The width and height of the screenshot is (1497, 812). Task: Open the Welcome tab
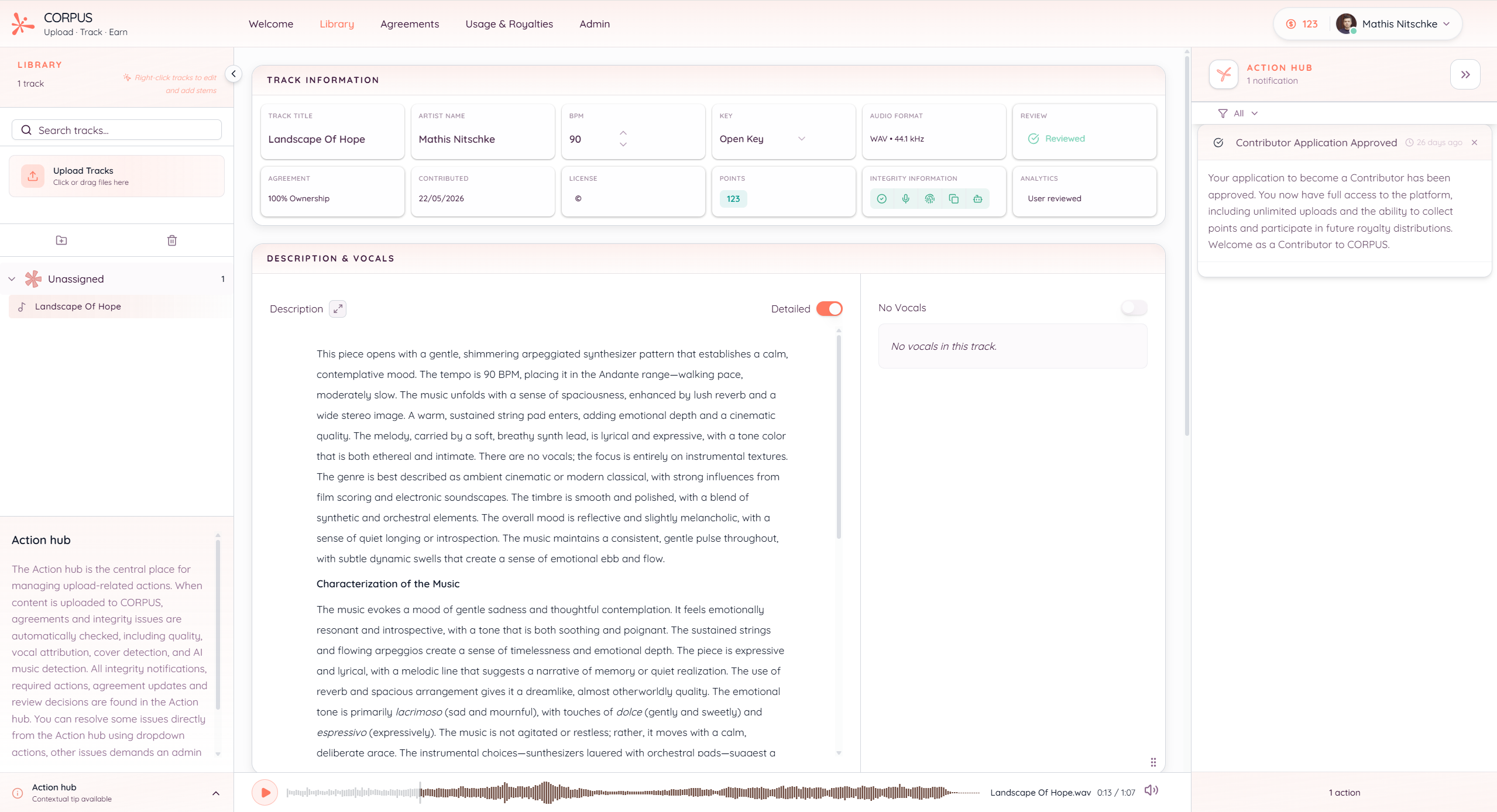pos(271,24)
